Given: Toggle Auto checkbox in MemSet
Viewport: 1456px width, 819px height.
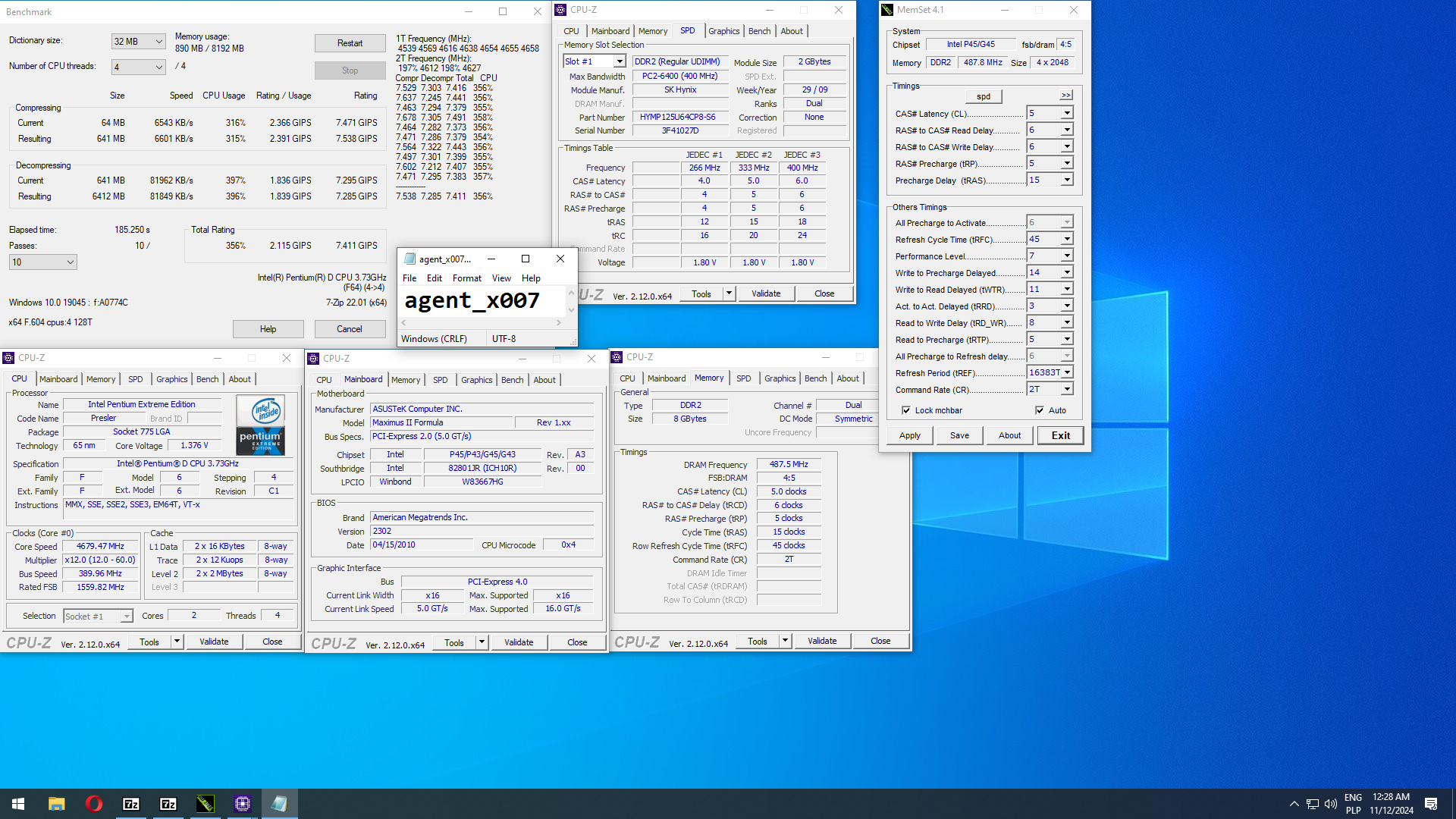Looking at the screenshot, I should 1039,410.
